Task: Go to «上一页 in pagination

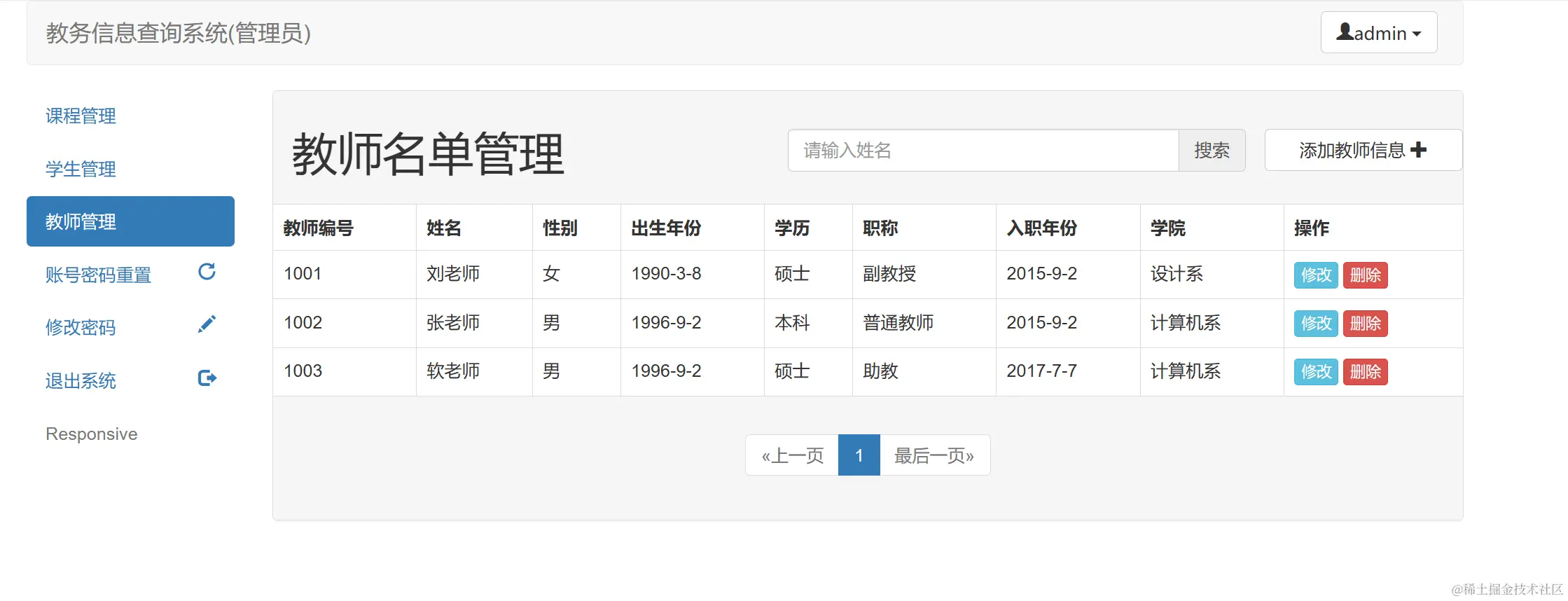Action: pyautogui.click(x=792, y=455)
